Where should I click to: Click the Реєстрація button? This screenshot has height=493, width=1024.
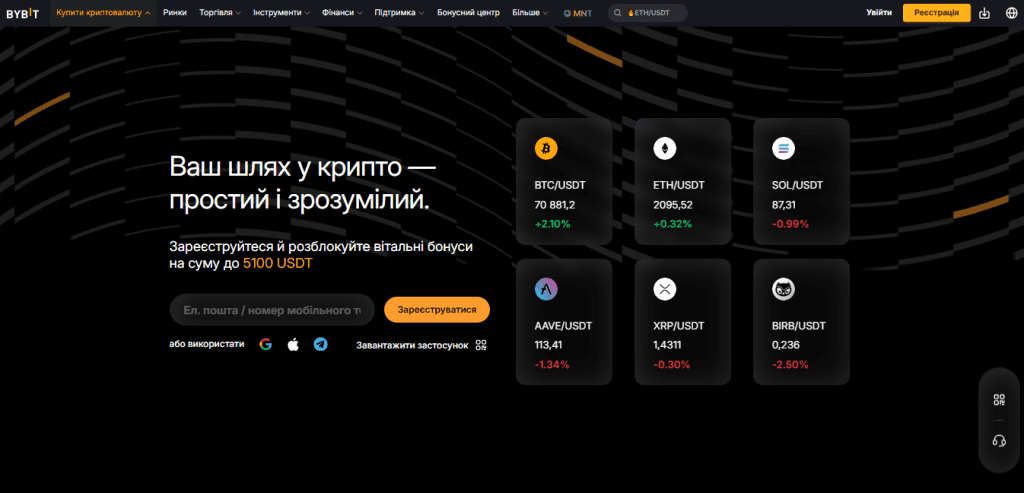tap(936, 12)
